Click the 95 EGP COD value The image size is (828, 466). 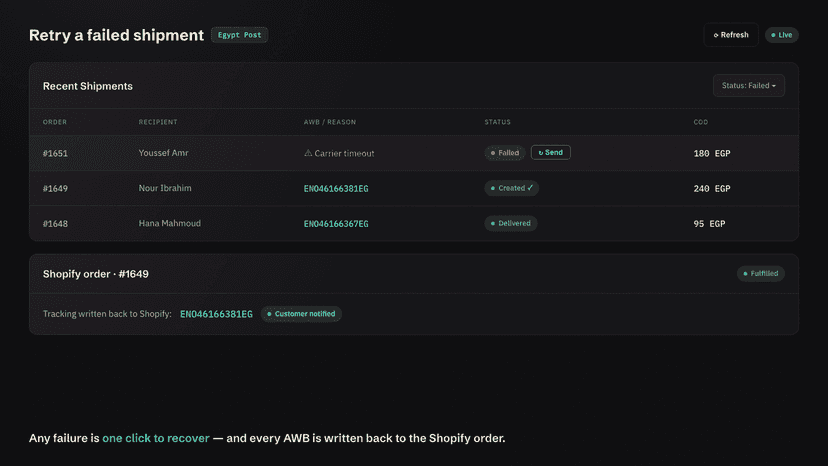tap(709, 224)
